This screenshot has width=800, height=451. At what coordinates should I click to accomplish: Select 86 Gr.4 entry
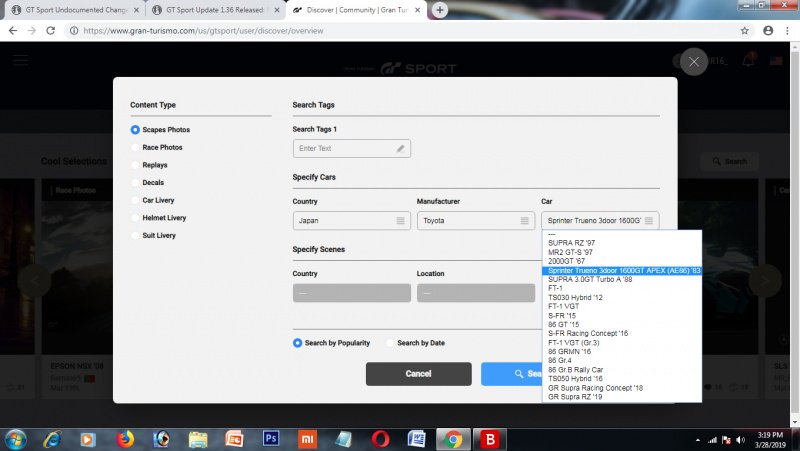pyautogui.click(x=622, y=360)
